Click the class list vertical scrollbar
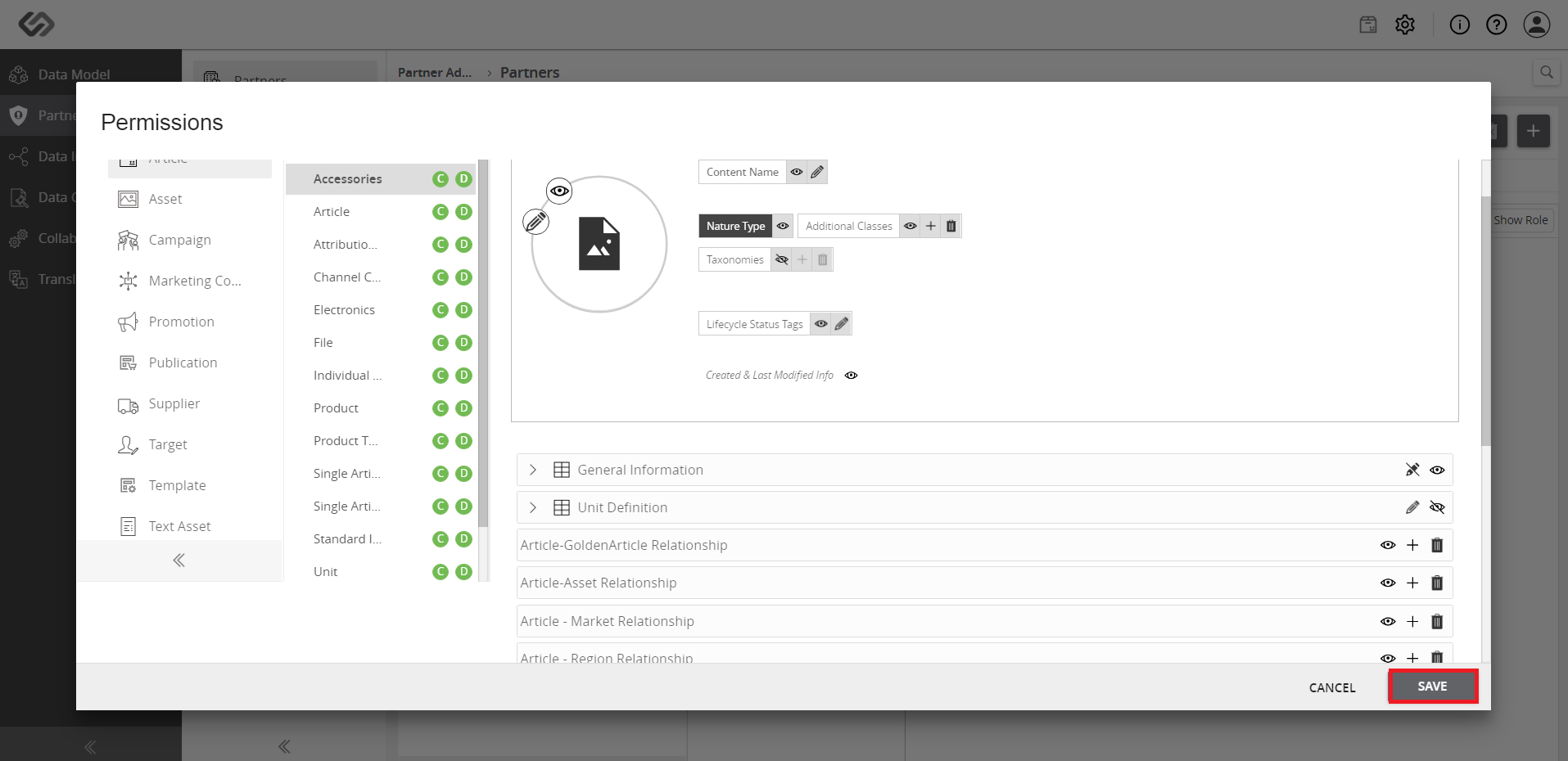The height and width of the screenshot is (761, 1568). (483, 344)
